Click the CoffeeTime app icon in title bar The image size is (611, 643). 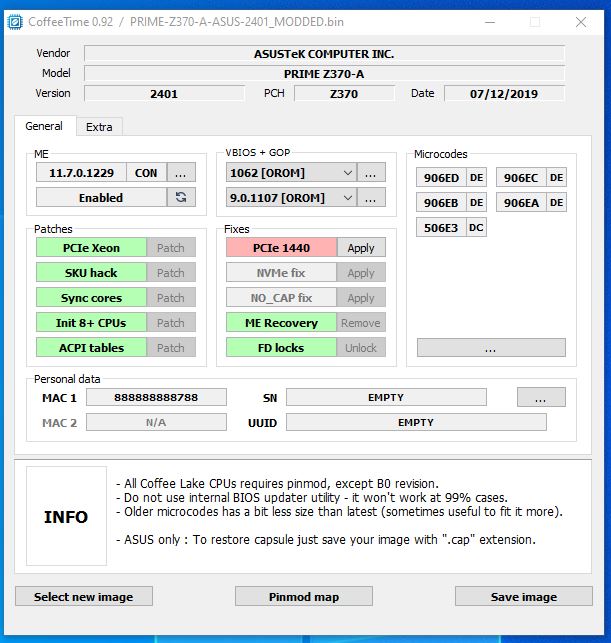coord(15,22)
